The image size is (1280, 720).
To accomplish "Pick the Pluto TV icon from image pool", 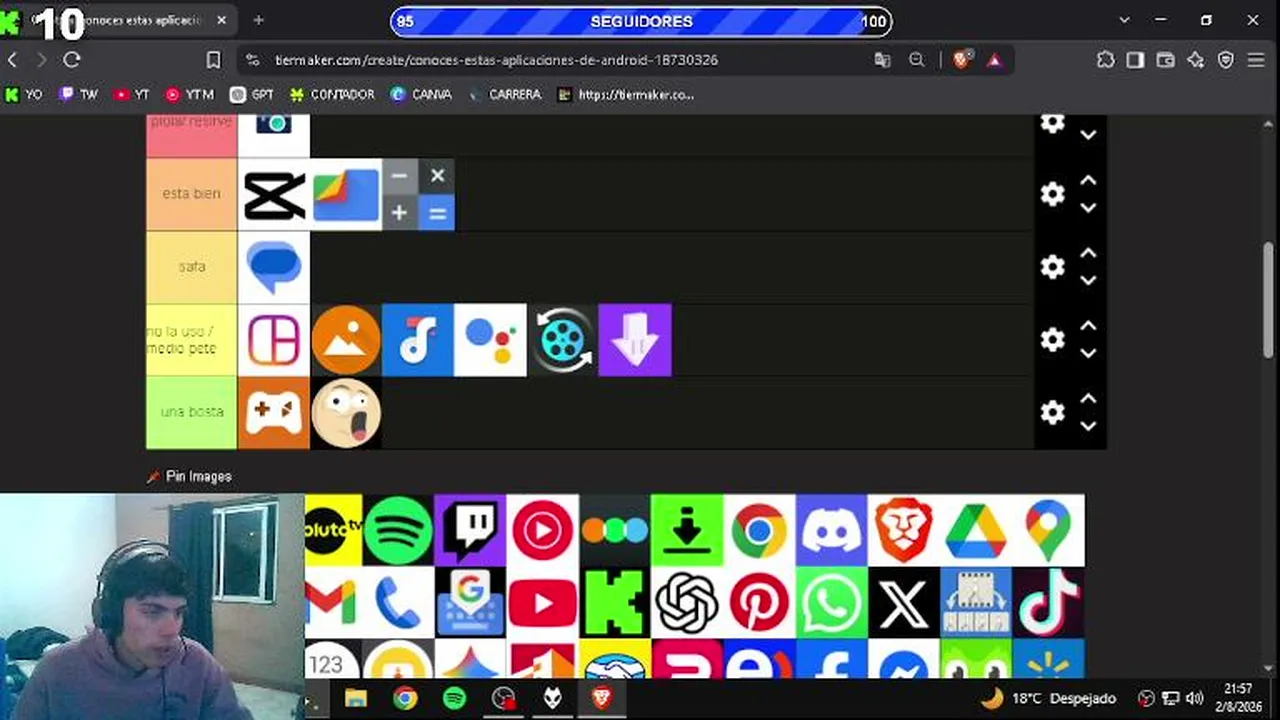I will coord(333,530).
